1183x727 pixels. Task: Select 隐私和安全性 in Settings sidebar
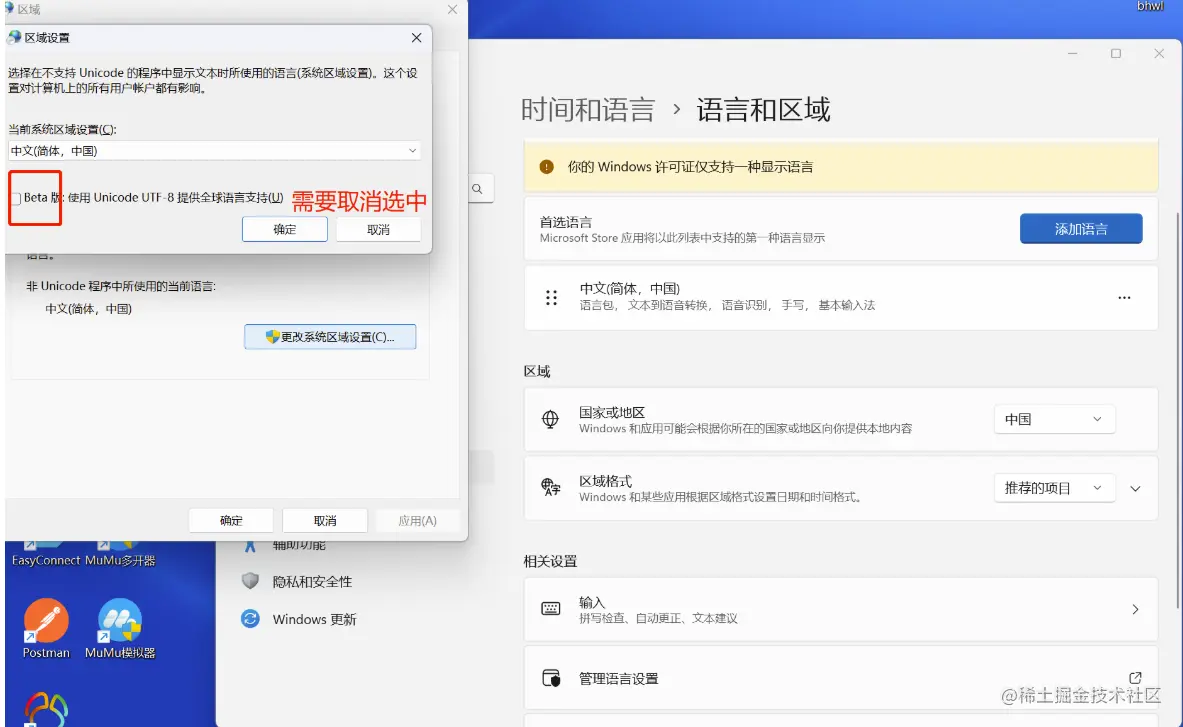pos(312,581)
